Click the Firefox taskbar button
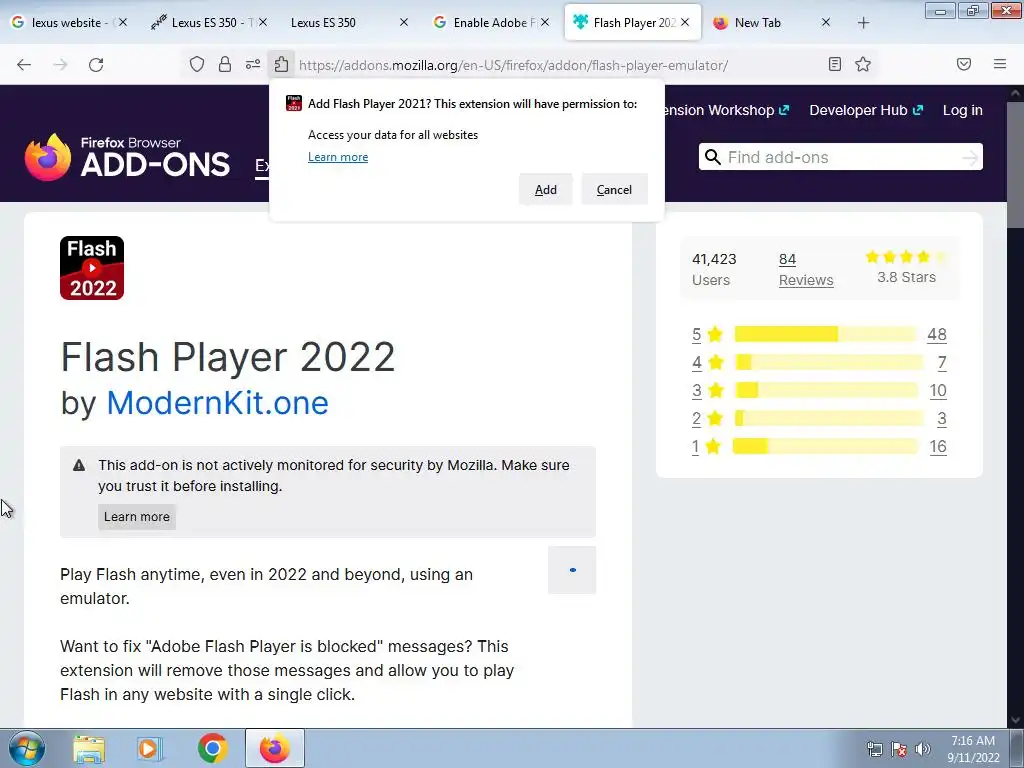The width and height of the screenshot is (1024, 768). [x=274, y=748]
